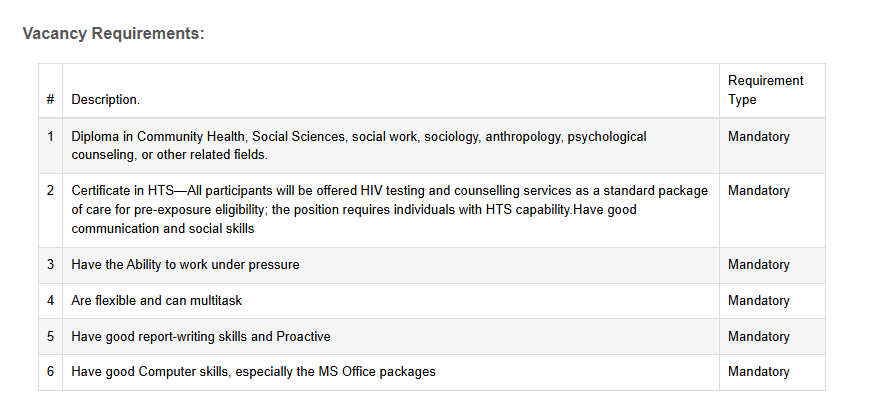The image size is (871, 410).
Task: Select the Diploma in Community Health description
Action: tap(359, 146)
